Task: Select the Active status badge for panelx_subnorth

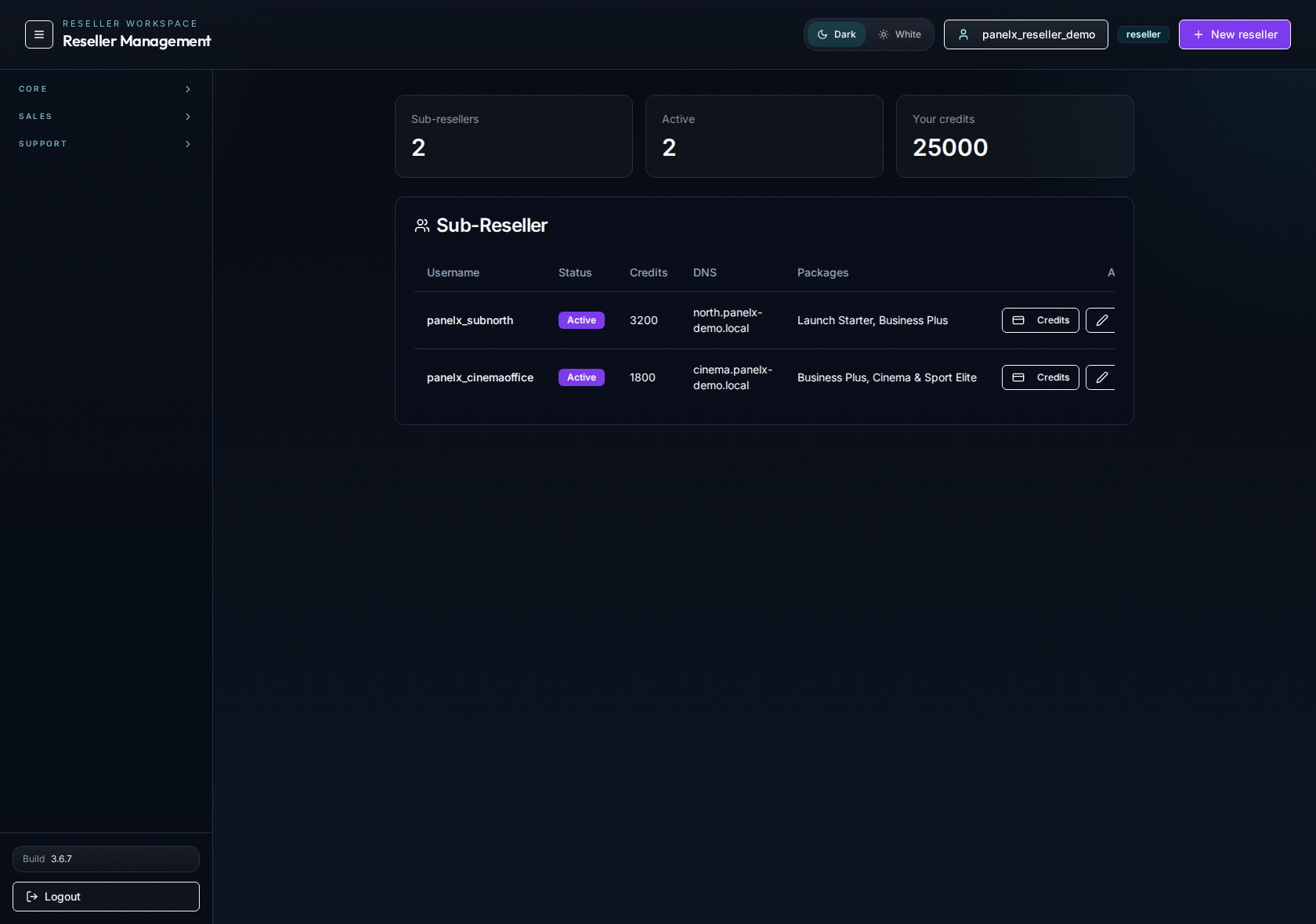Action: (x=581, y=320)
